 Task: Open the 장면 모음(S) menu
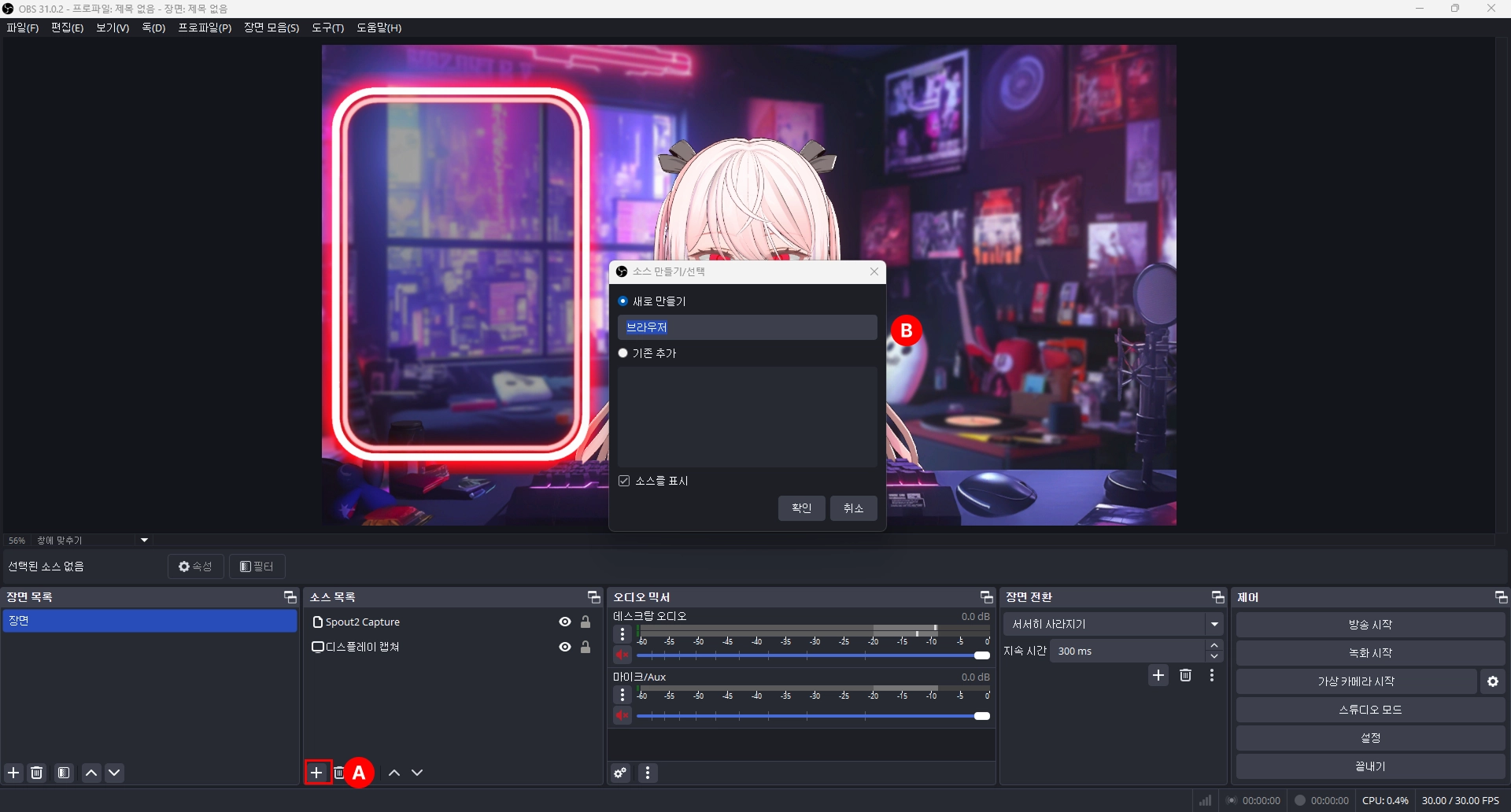[272, 28]
